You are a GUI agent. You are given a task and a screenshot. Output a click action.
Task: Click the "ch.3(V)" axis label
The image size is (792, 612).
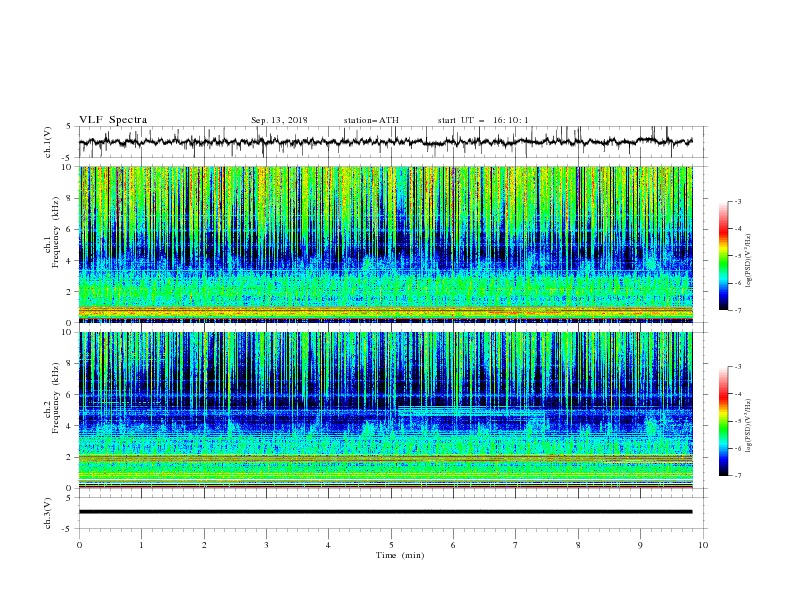pyautogui.click(x=48, y=513)
